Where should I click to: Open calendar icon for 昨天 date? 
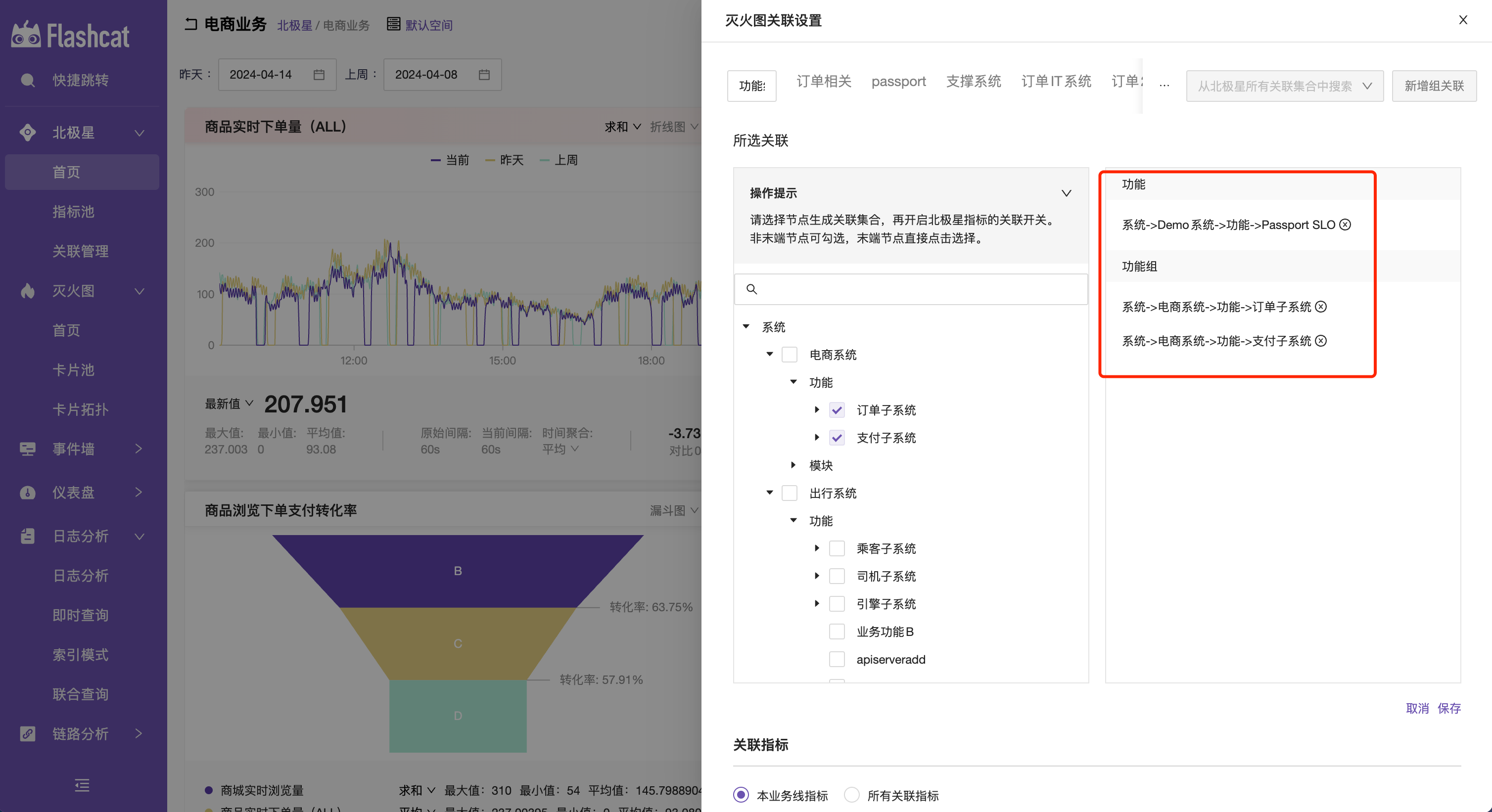click(319, 75)
